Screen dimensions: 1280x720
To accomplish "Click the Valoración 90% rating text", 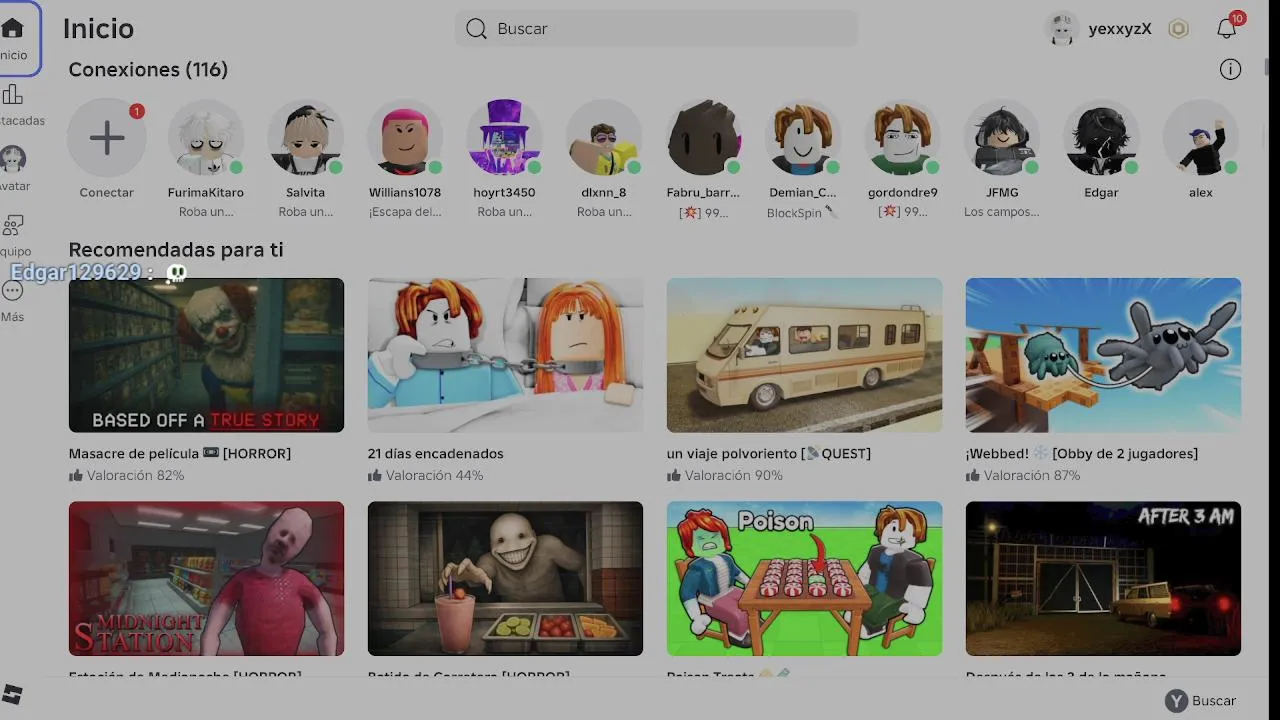I will pyautogui.click(x=734, y=476).
